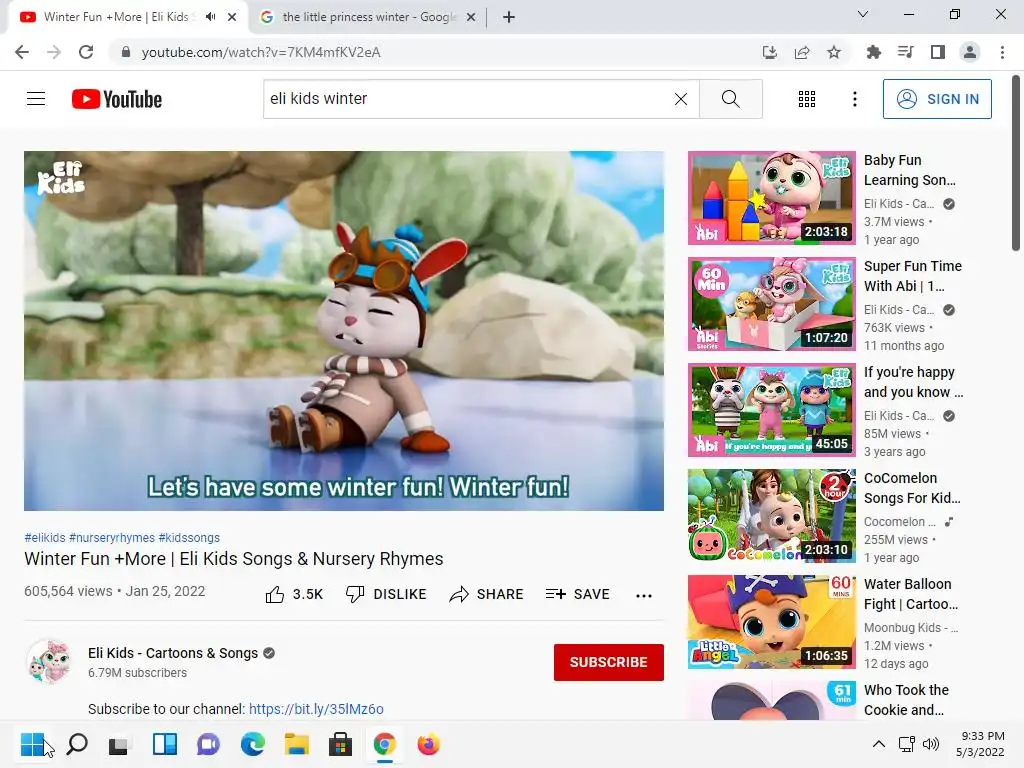This screenshot has height=768, width=1024.
Task: Open File Explorer from taskbar
Action: click(x=296, y=744)
